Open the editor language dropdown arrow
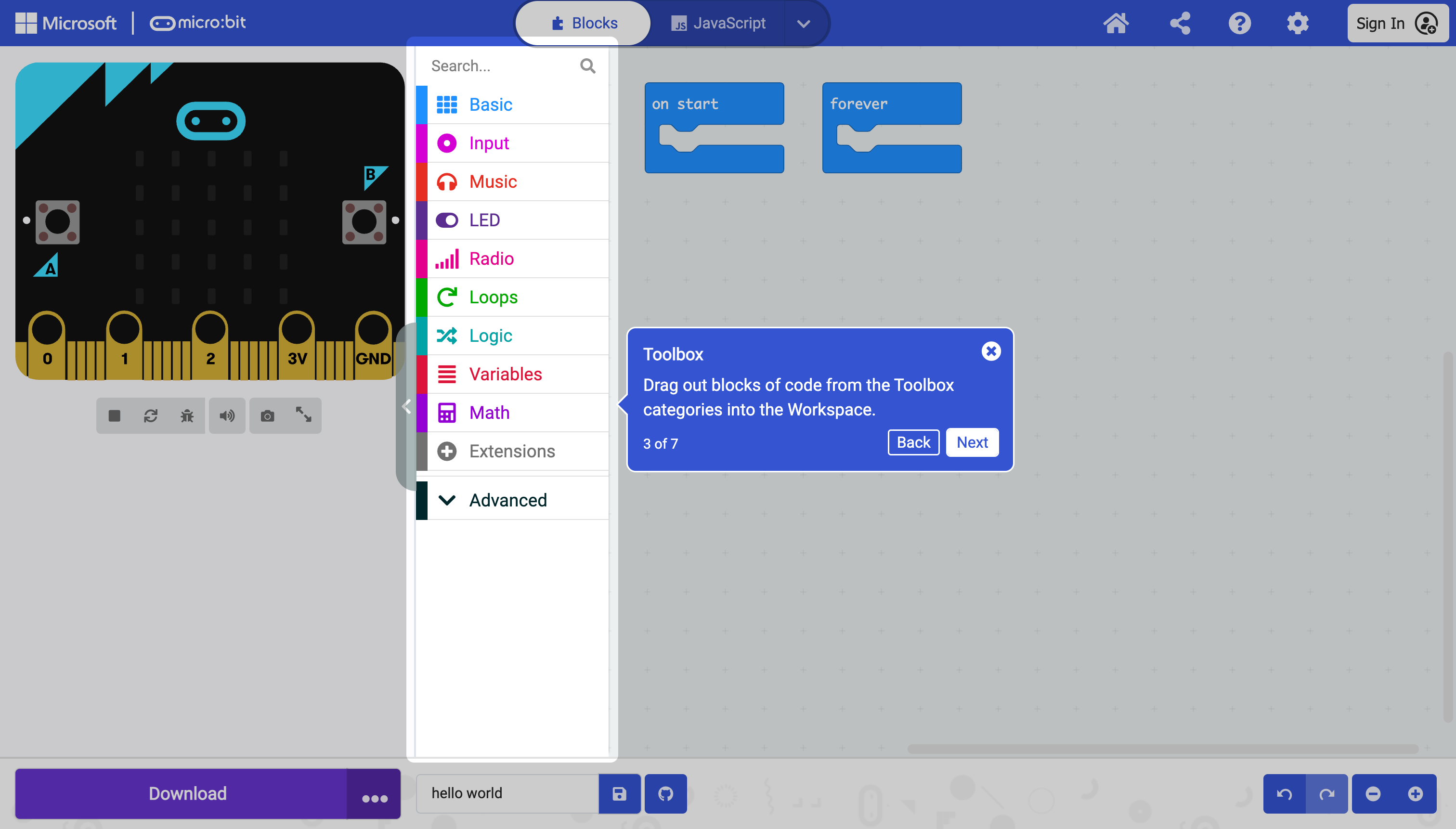Screen dimensions: 1456x829 pos(804,24)
